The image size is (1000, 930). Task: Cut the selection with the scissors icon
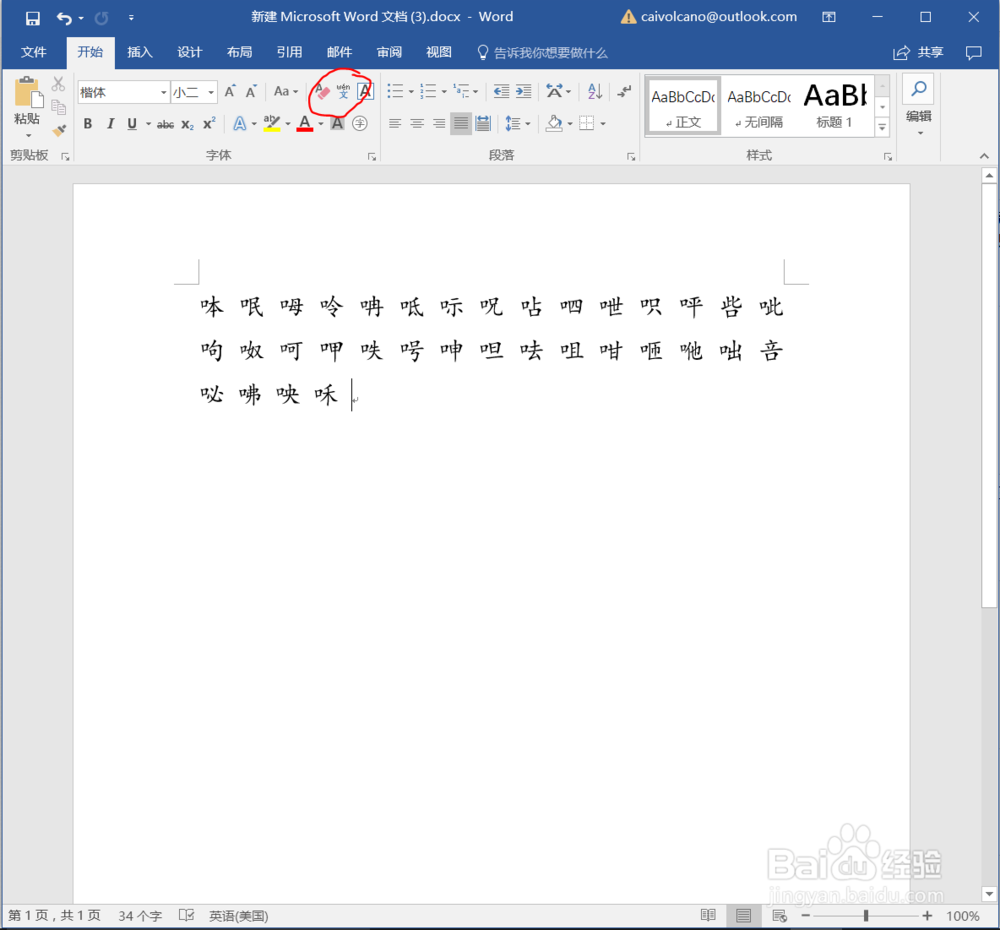(x=58, y=84)
